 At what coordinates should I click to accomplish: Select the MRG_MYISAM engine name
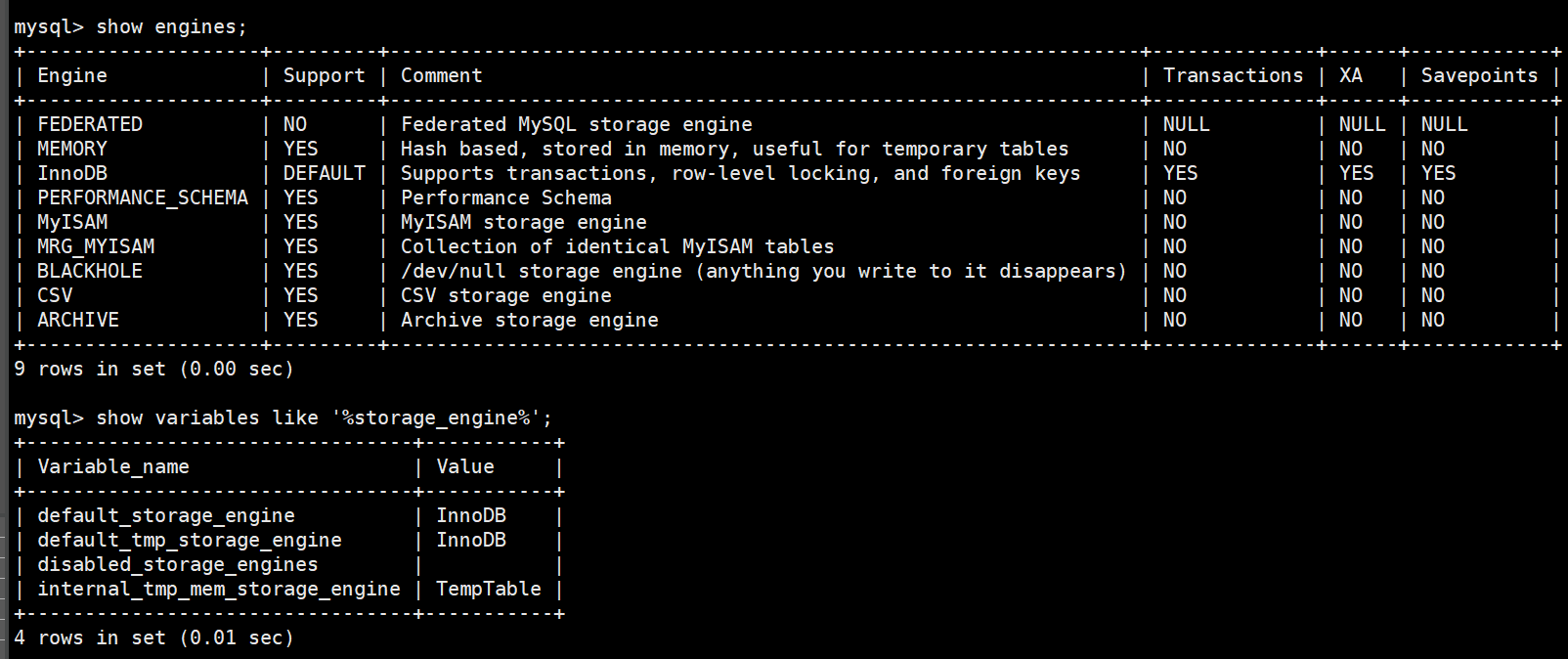(x=96, y=247)
